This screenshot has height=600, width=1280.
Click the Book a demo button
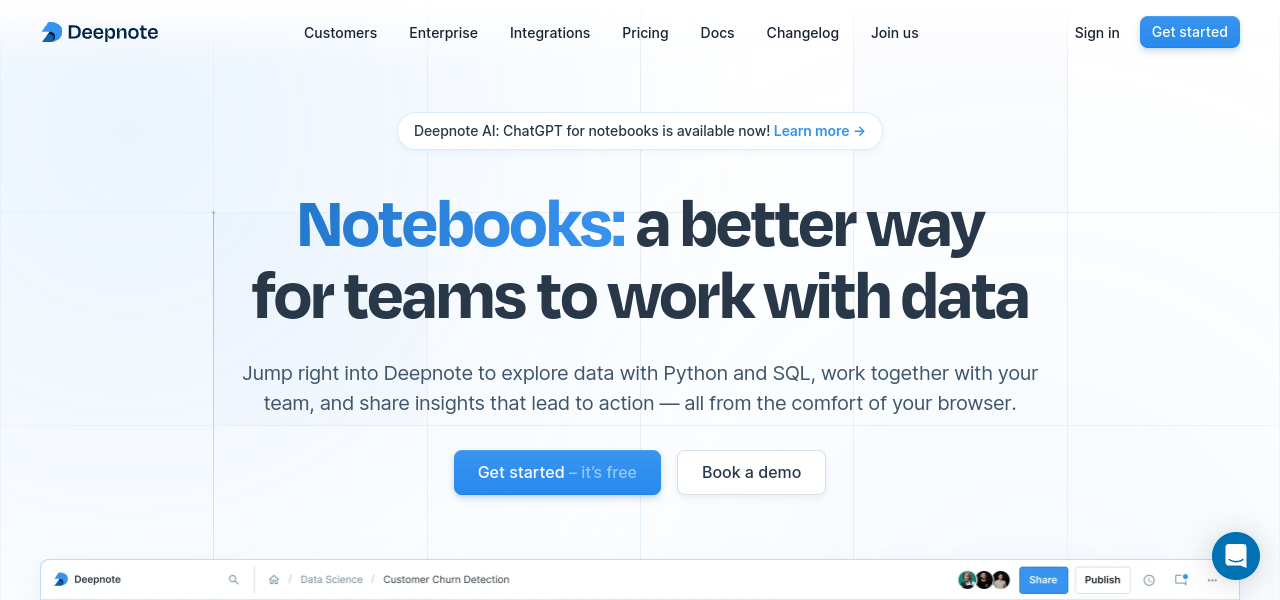pos(751,472)
